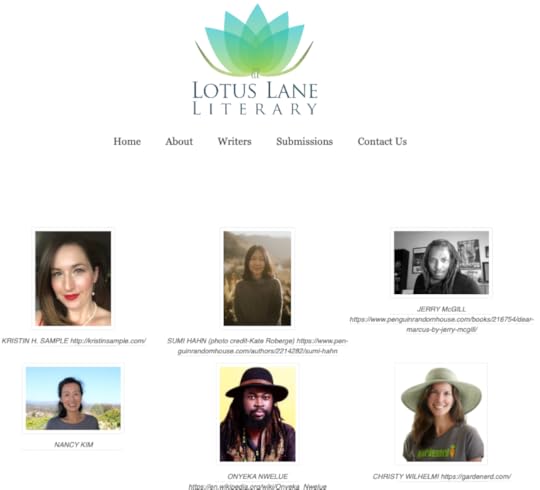Go to the About page
540x490 pixels.
[x=179, y=142]
